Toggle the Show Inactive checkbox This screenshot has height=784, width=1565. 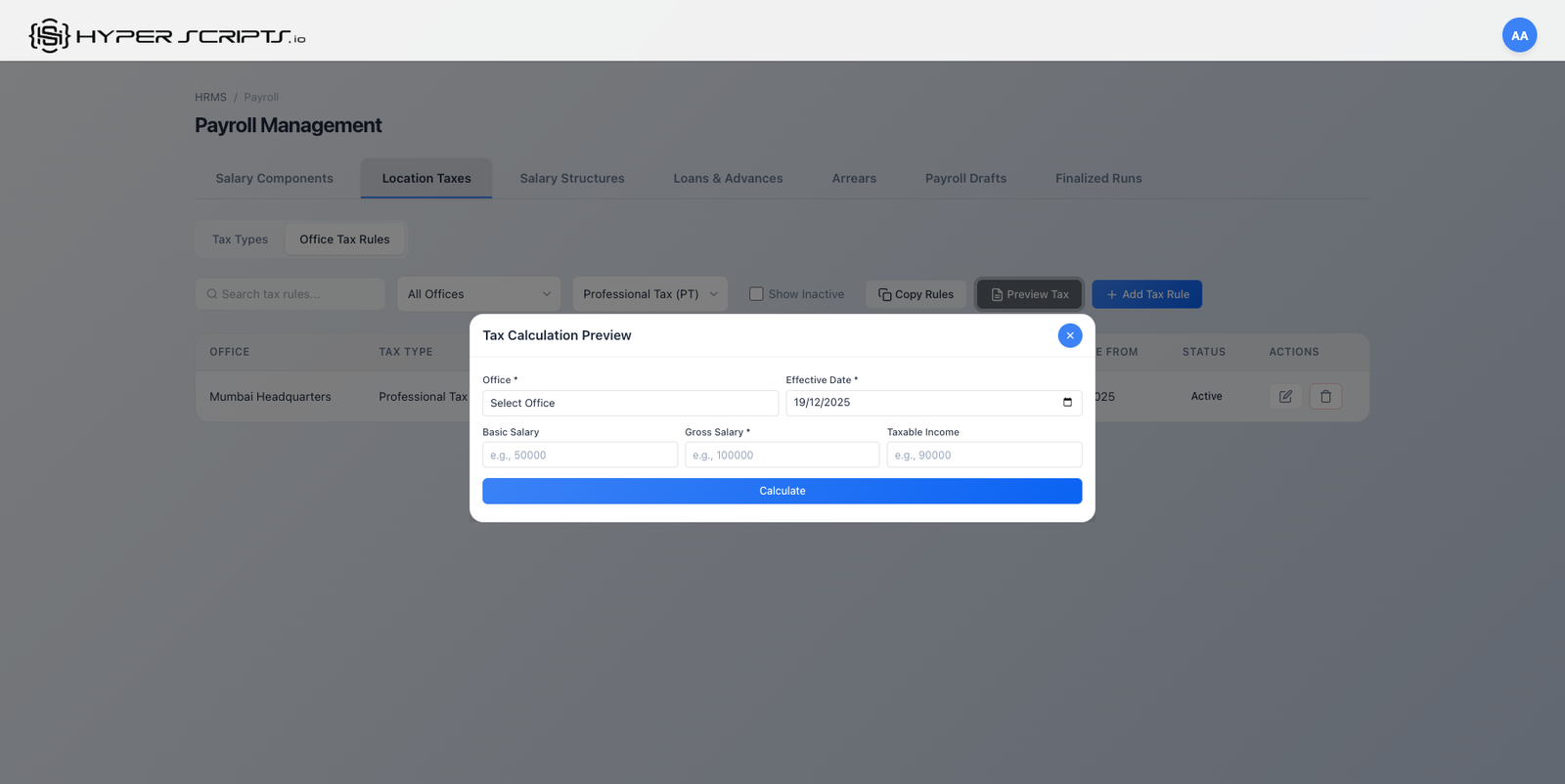click(756, 294)
